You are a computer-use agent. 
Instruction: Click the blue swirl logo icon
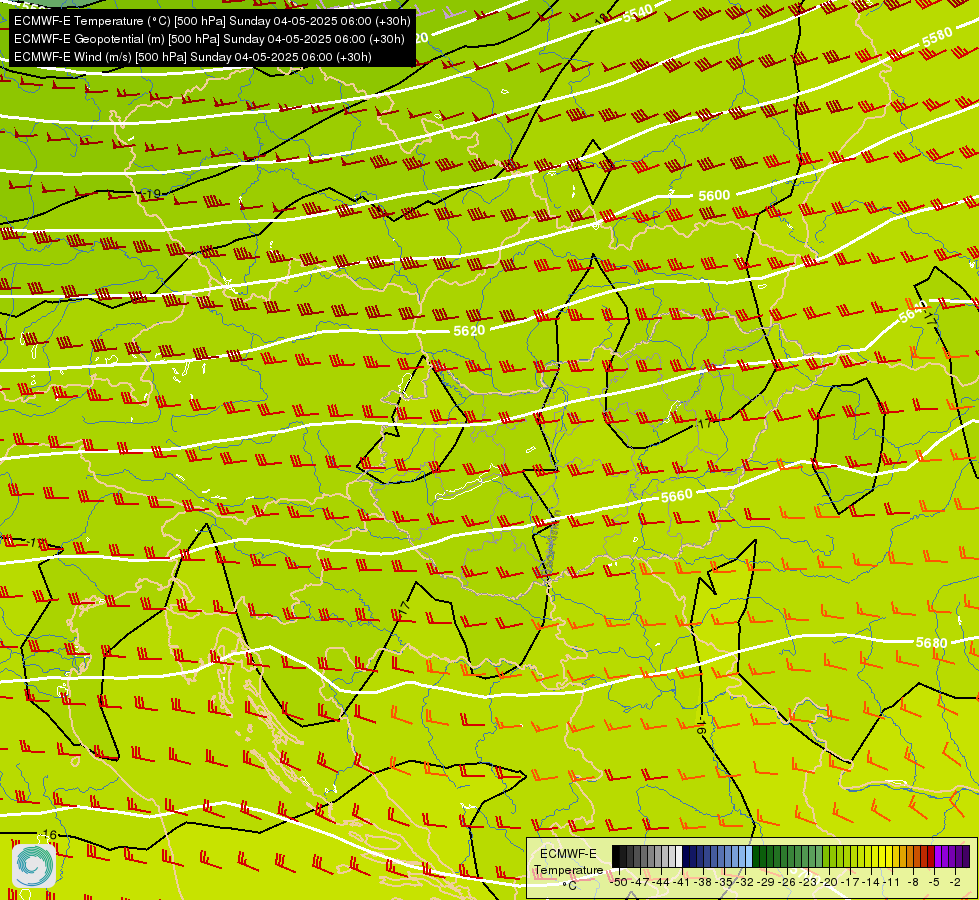[x=34, y=865]
